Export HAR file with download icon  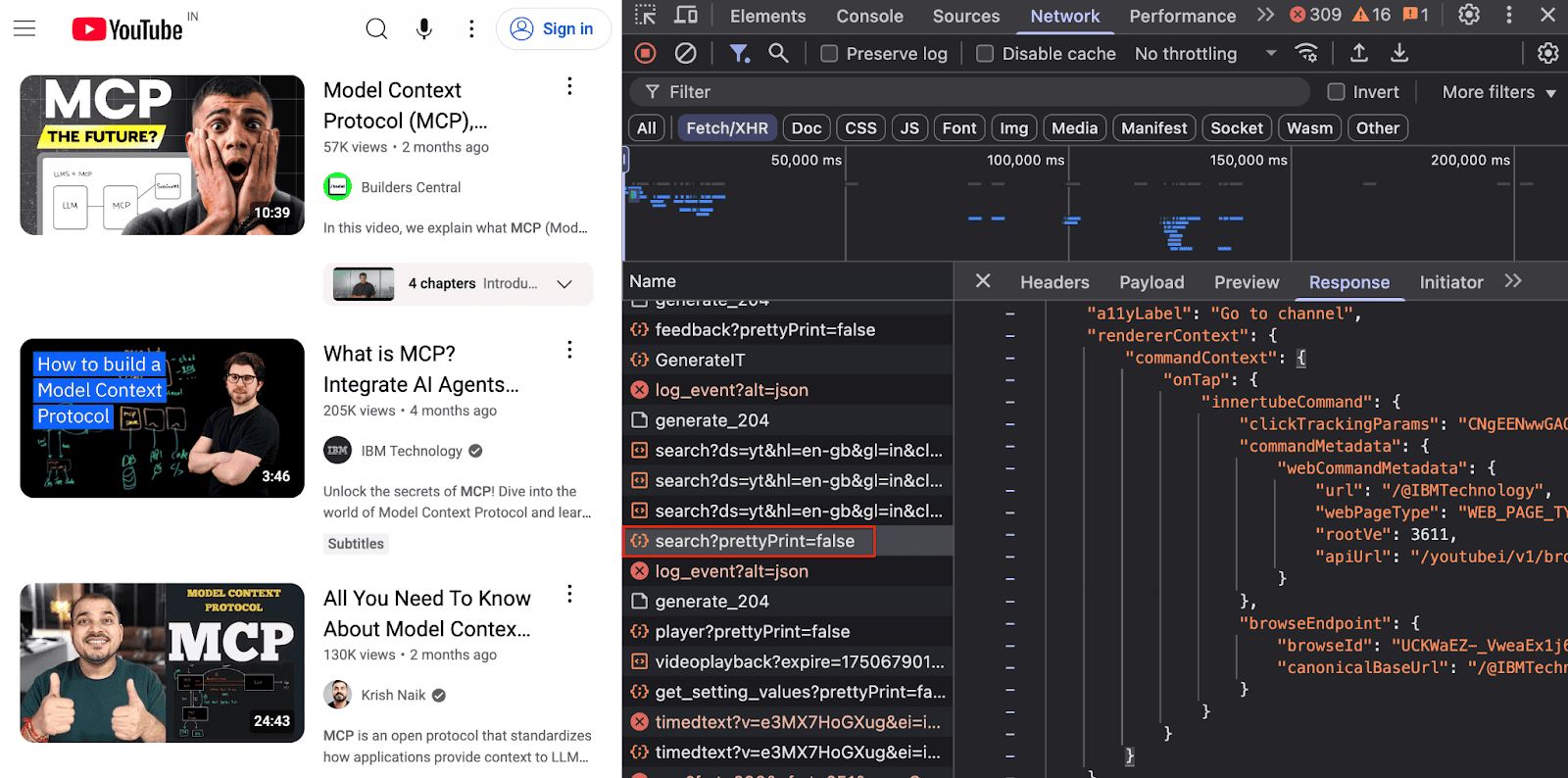1399,53
